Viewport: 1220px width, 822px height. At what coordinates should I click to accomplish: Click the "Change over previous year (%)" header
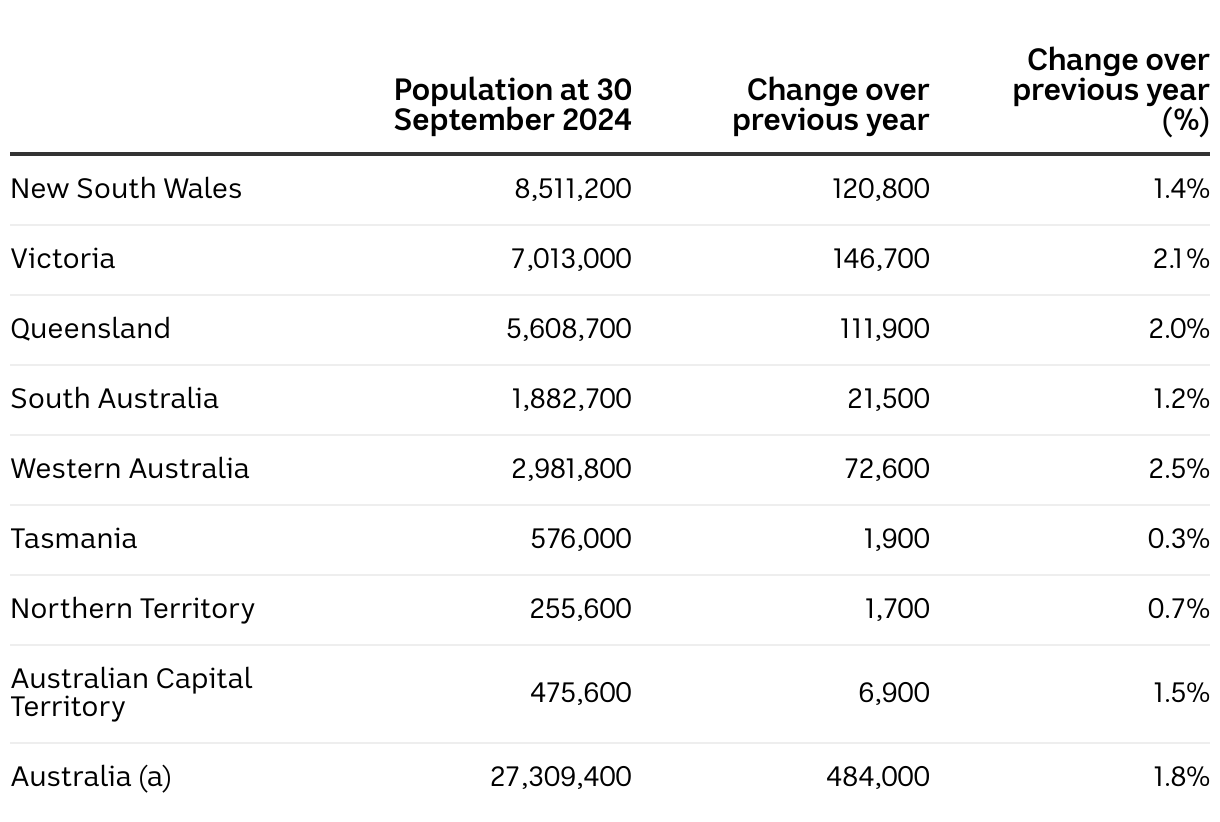1111,90
